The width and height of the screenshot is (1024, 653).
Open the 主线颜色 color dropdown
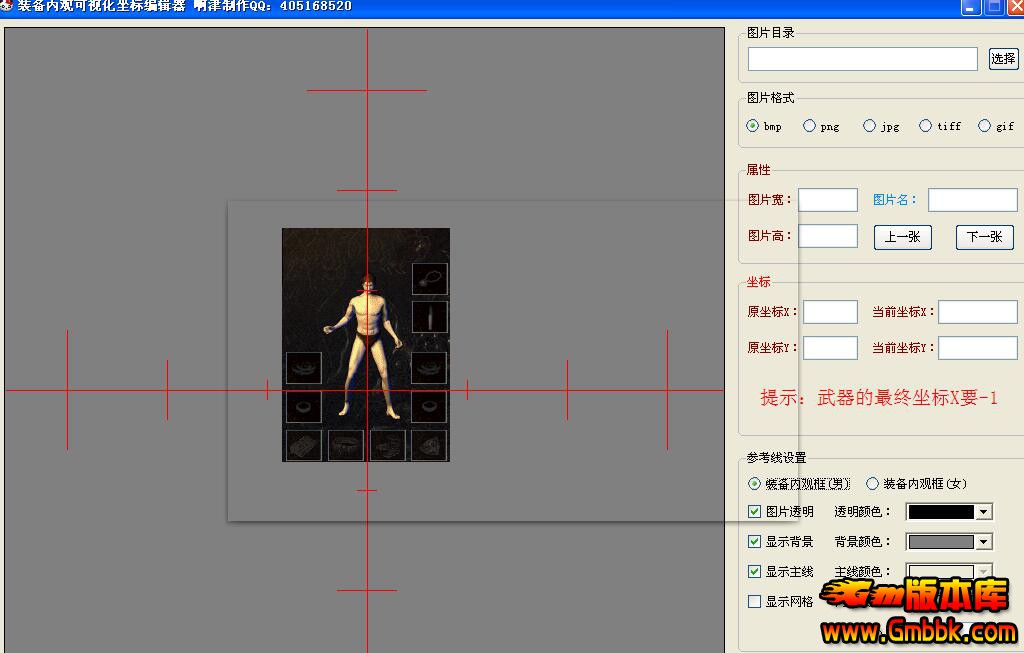tap(984, 572)
